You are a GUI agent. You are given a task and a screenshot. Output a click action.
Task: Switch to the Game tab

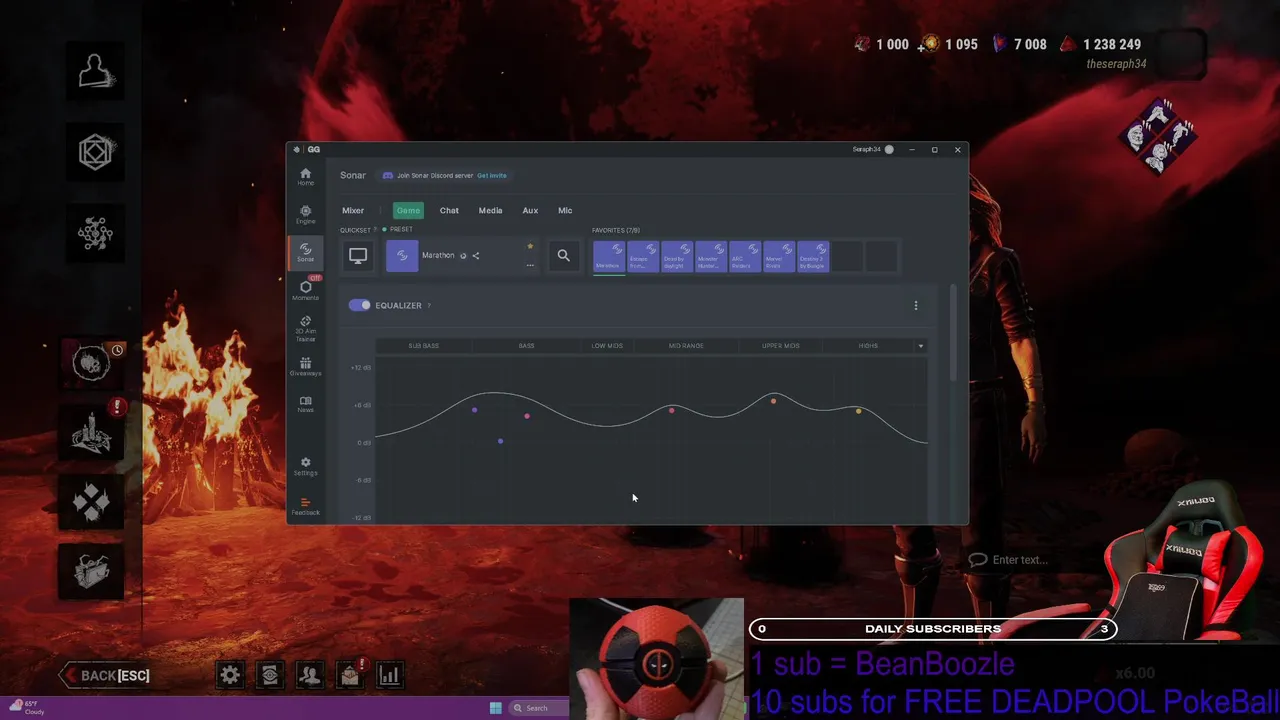408,210
